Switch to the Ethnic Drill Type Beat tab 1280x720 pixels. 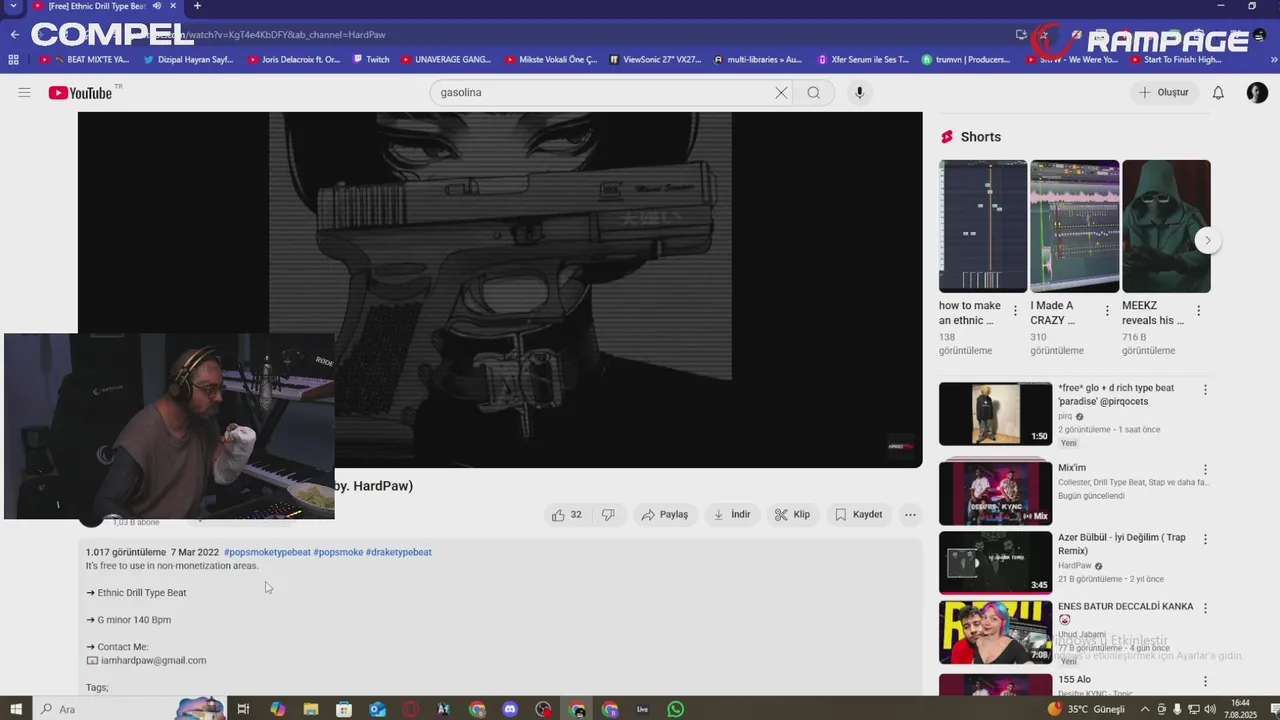pyautogui.click(x=105, y=6)
